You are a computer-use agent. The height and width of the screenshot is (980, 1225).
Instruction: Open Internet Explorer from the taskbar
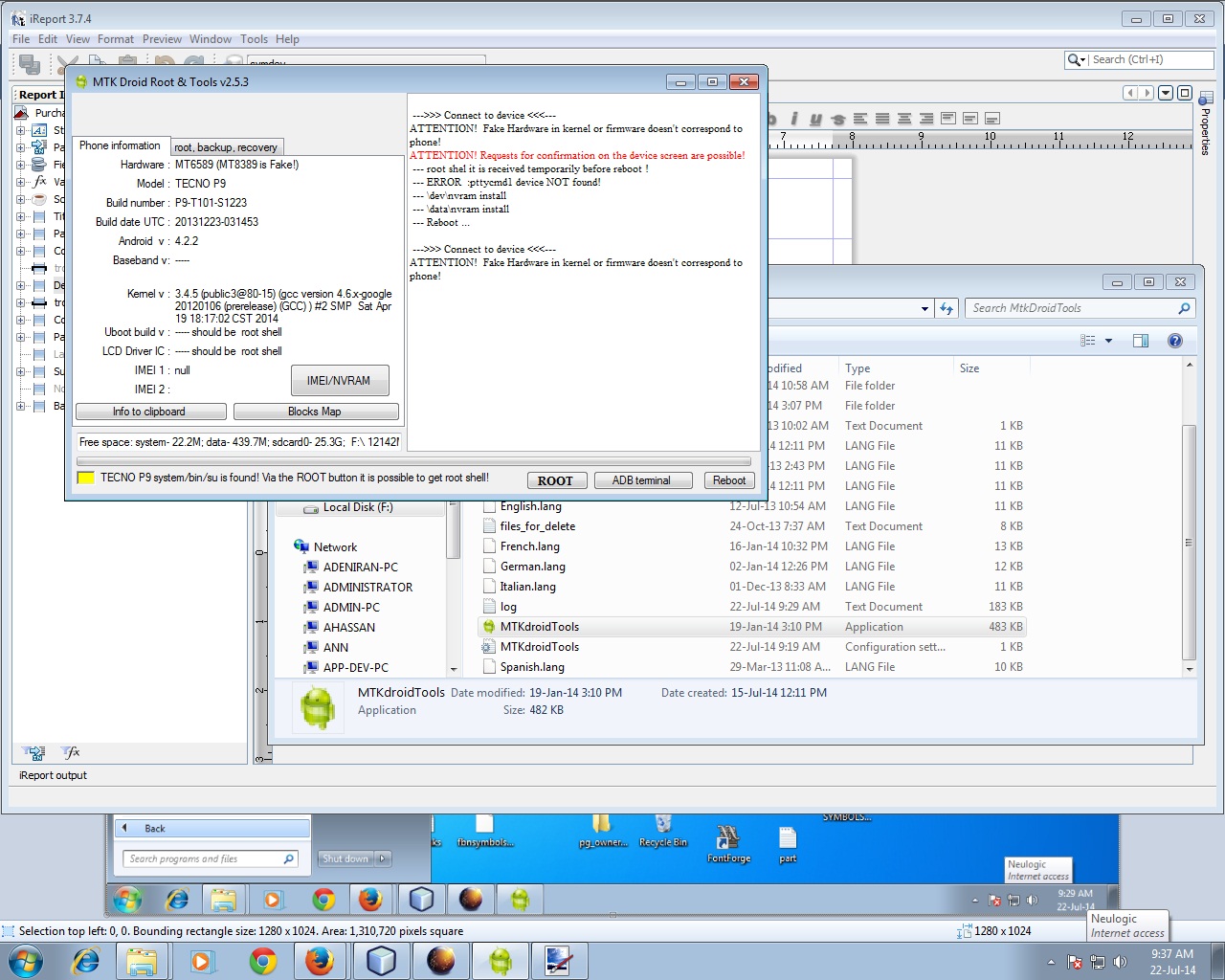point(85,961)
